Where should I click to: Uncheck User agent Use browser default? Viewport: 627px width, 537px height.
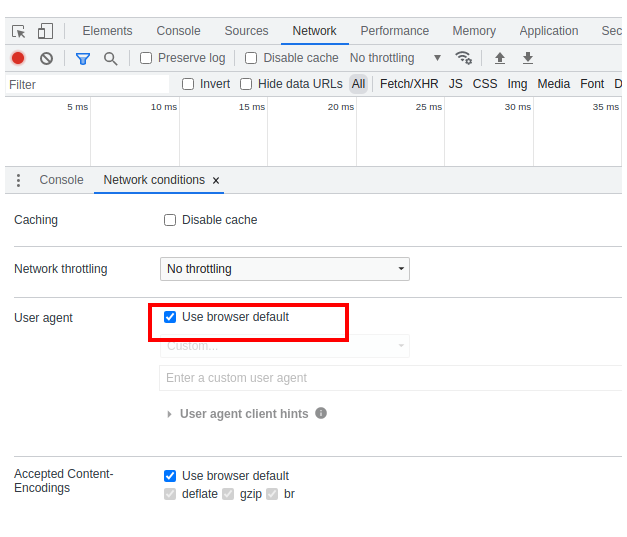click(170, 317)
